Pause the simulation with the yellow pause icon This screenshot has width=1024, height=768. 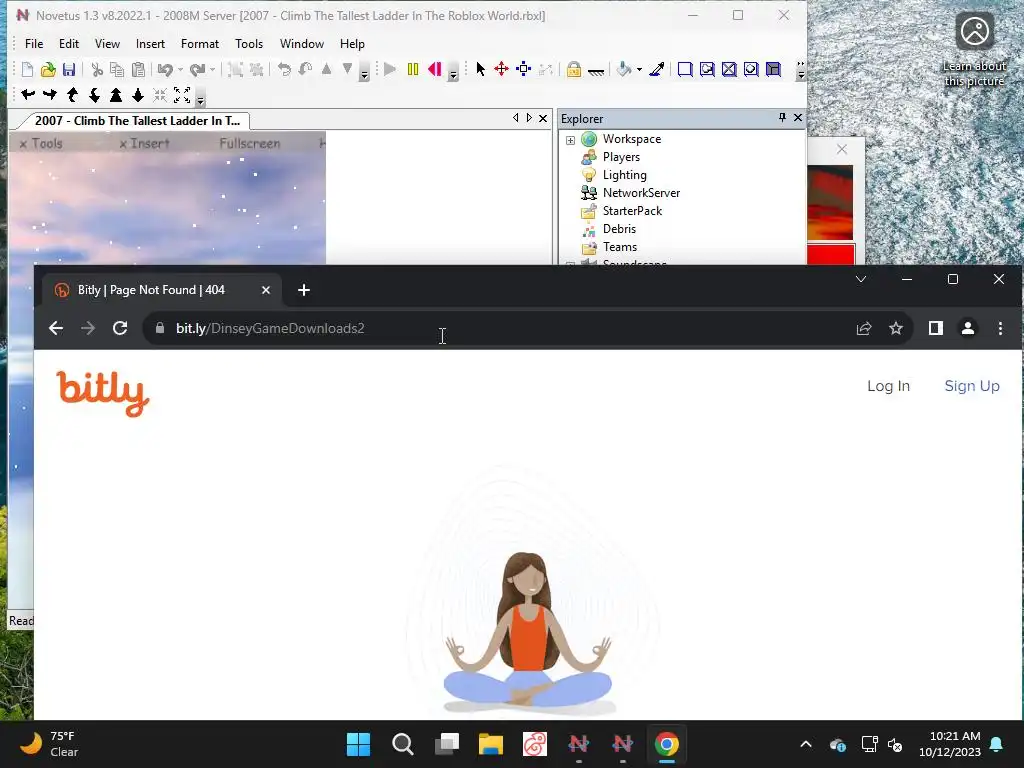pyautogui.click(x=413, y=69)
